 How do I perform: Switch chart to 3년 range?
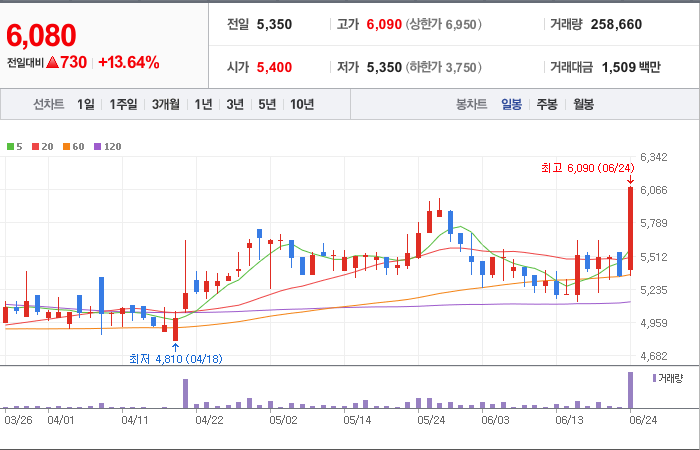click(x=235, y=104)
